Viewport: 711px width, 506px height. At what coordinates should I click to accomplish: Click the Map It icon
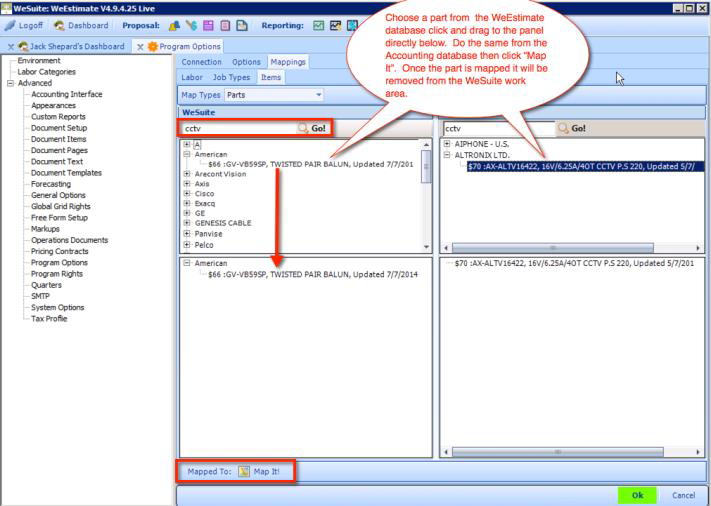click(244, 472)
